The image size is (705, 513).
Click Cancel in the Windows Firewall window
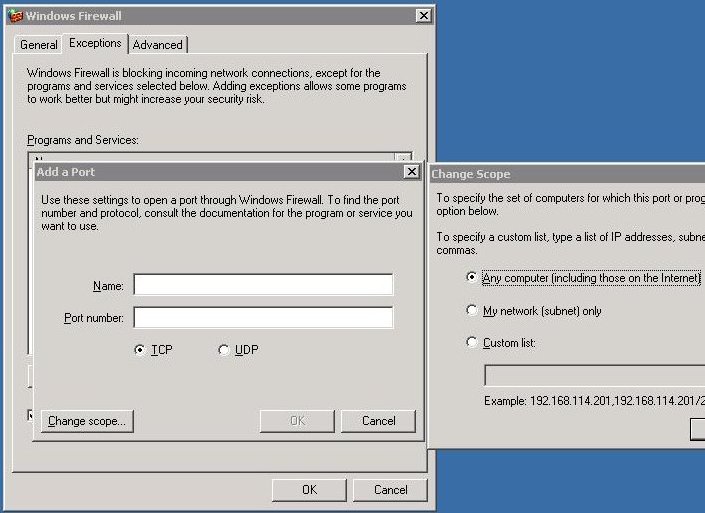[x=390, y=490]
